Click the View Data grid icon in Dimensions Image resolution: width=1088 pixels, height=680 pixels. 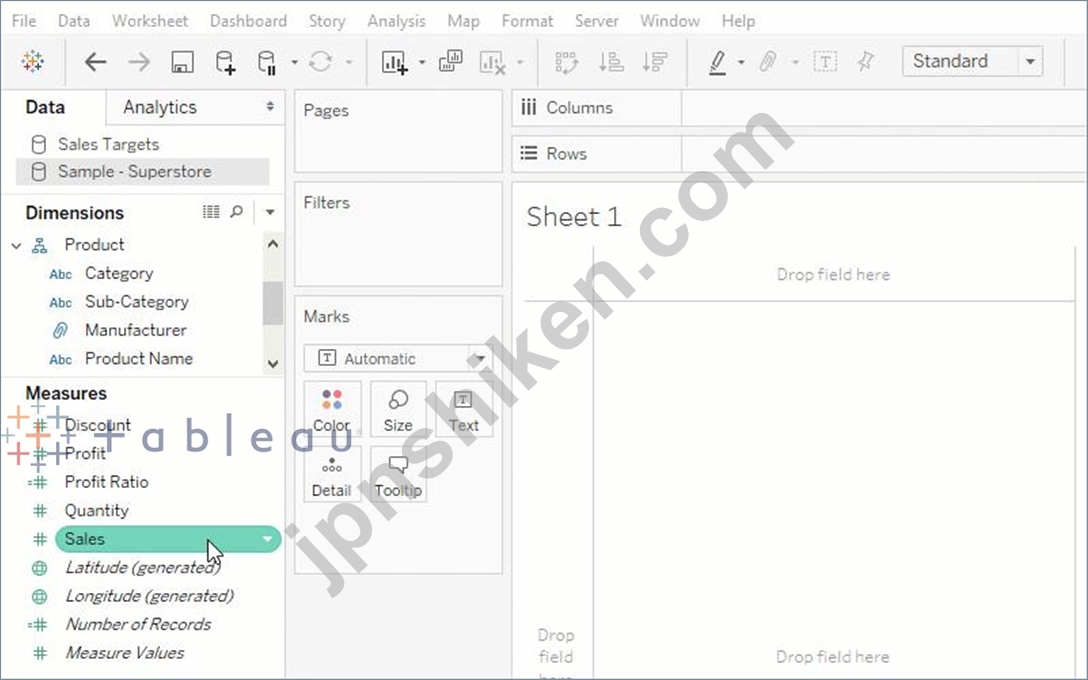(x=211, y=212)
